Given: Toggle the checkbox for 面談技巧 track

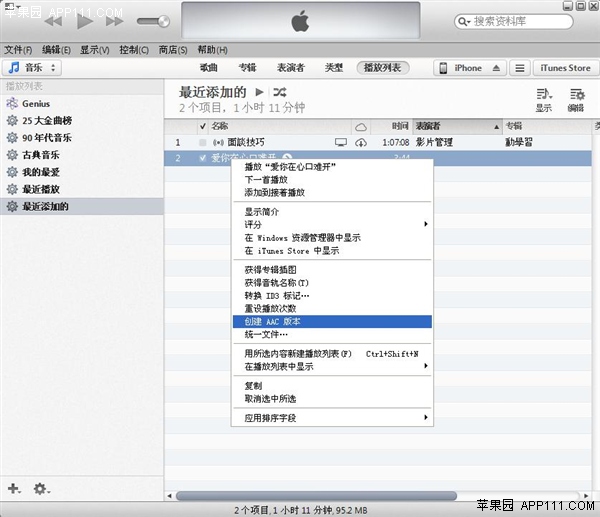Looking at the screenshot, I should coord(203,143).
